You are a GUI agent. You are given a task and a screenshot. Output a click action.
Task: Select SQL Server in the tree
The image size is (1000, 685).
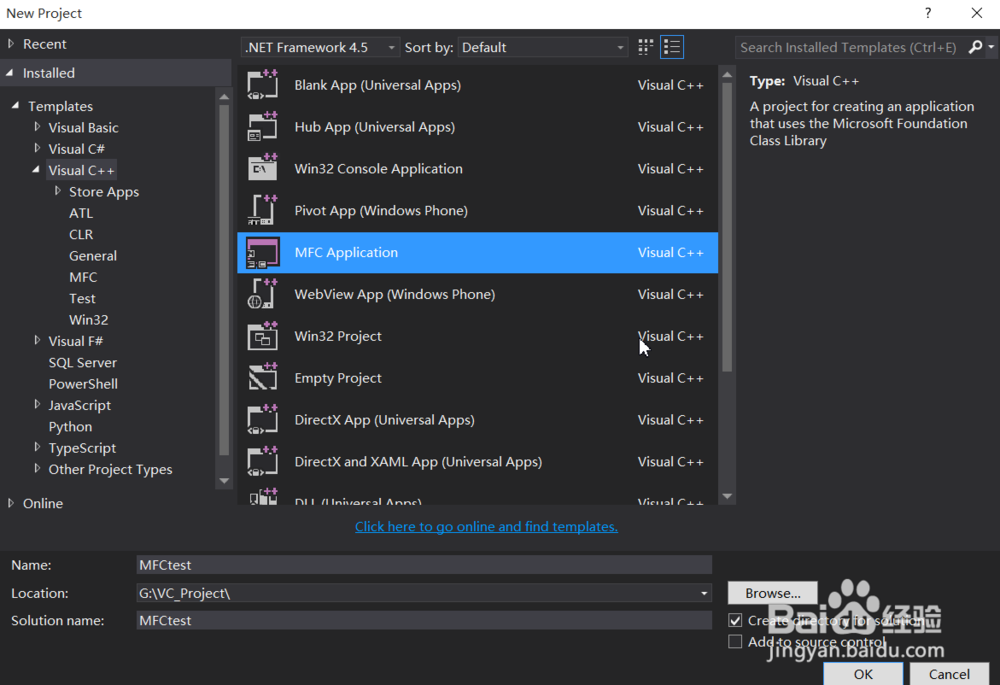(x=83, y=362)
